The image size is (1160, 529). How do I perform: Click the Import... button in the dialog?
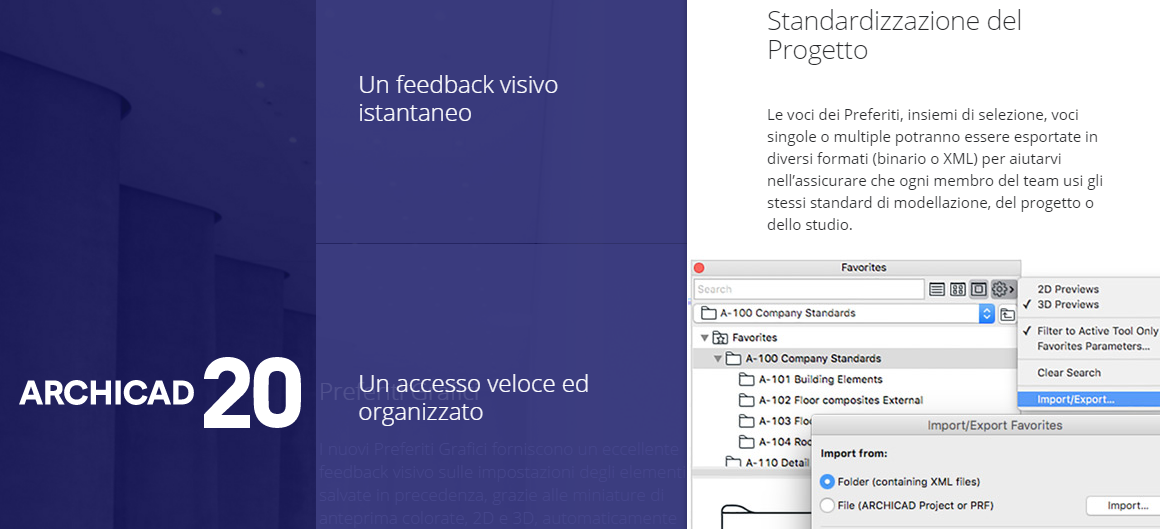coord(1122,506)
